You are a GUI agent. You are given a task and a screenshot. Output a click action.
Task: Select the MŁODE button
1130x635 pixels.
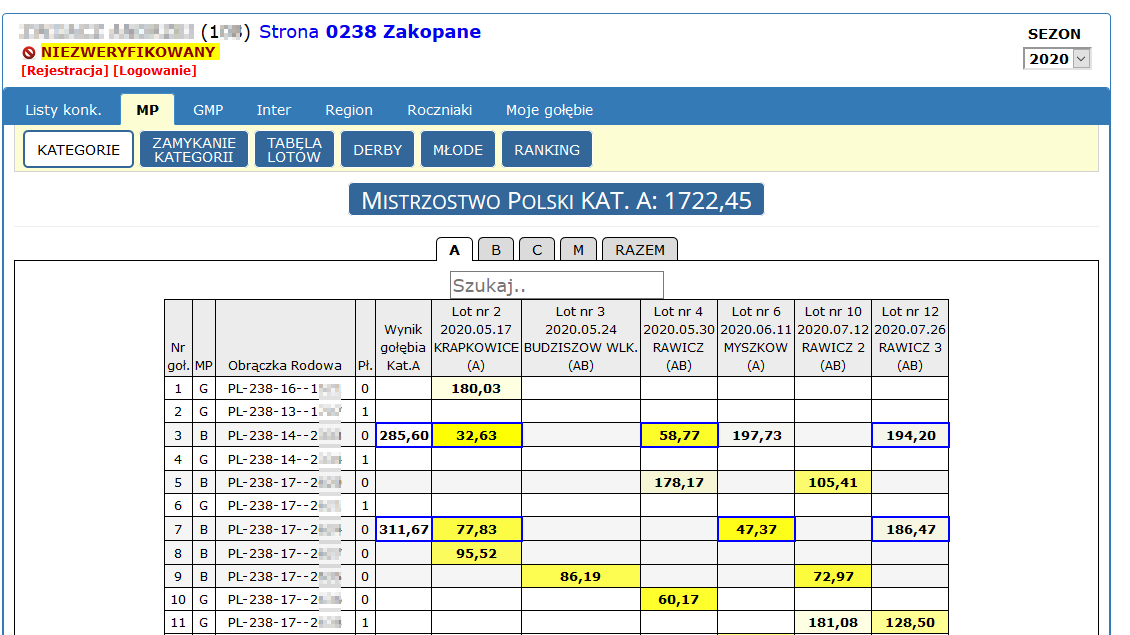(x=458, y=150)
